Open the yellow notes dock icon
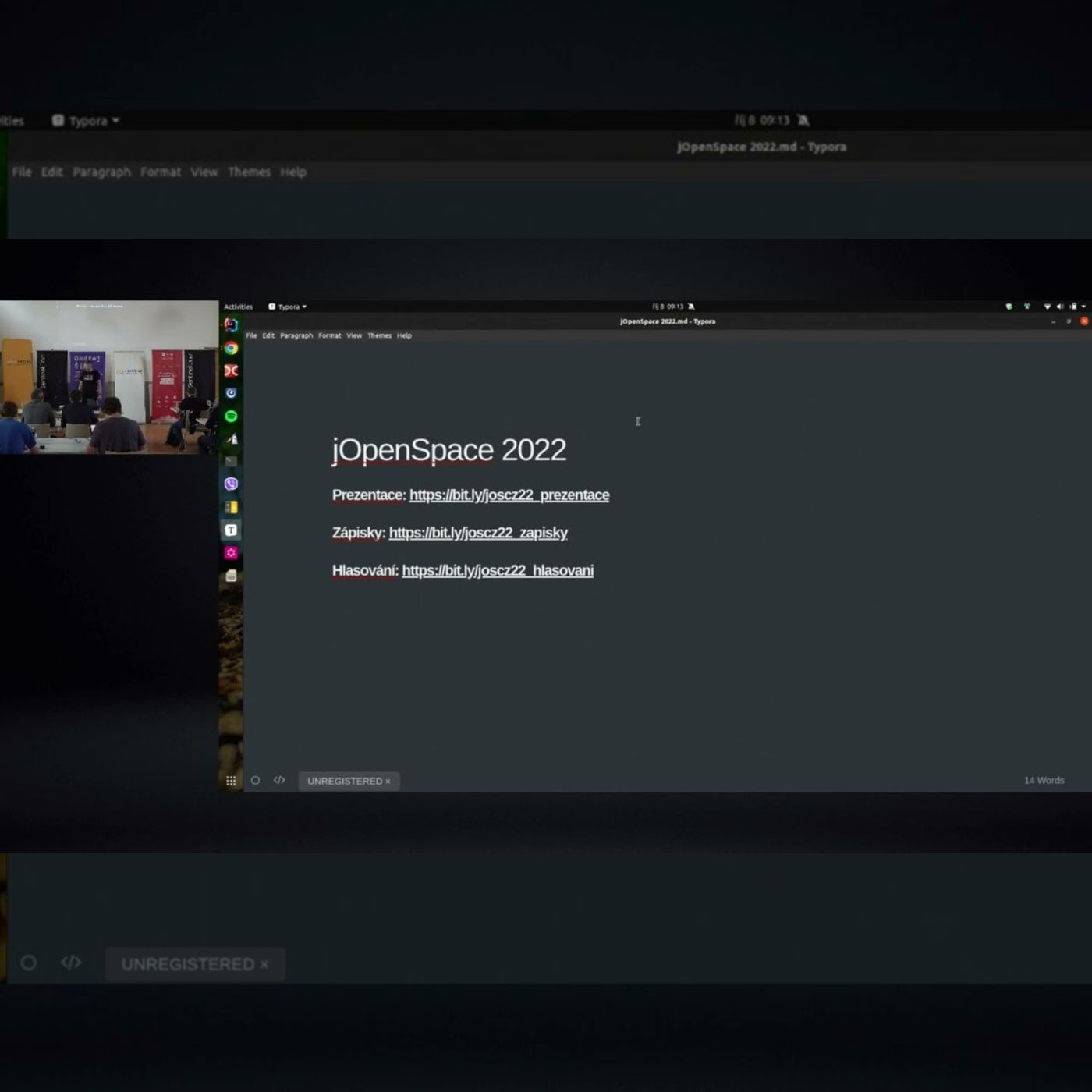Screen dimensions: 1092x1092 coord(231,507)
